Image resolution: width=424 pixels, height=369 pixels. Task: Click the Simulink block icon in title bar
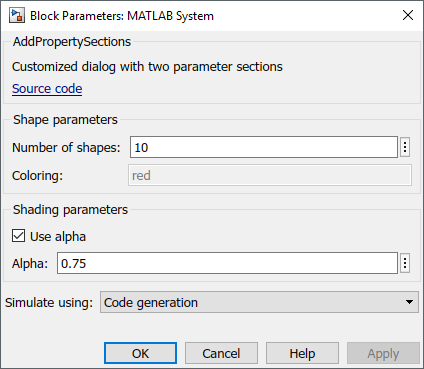pos(17,16)
